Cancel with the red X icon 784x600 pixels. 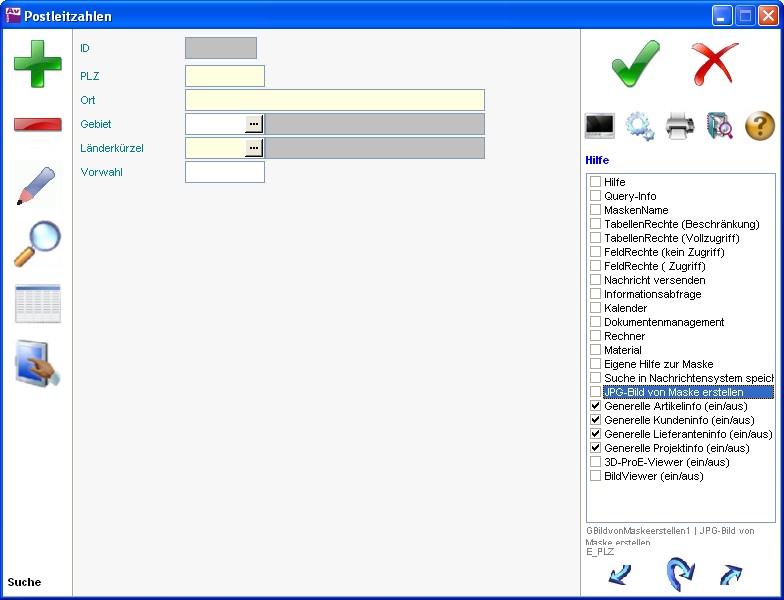(x=715, y=64)
